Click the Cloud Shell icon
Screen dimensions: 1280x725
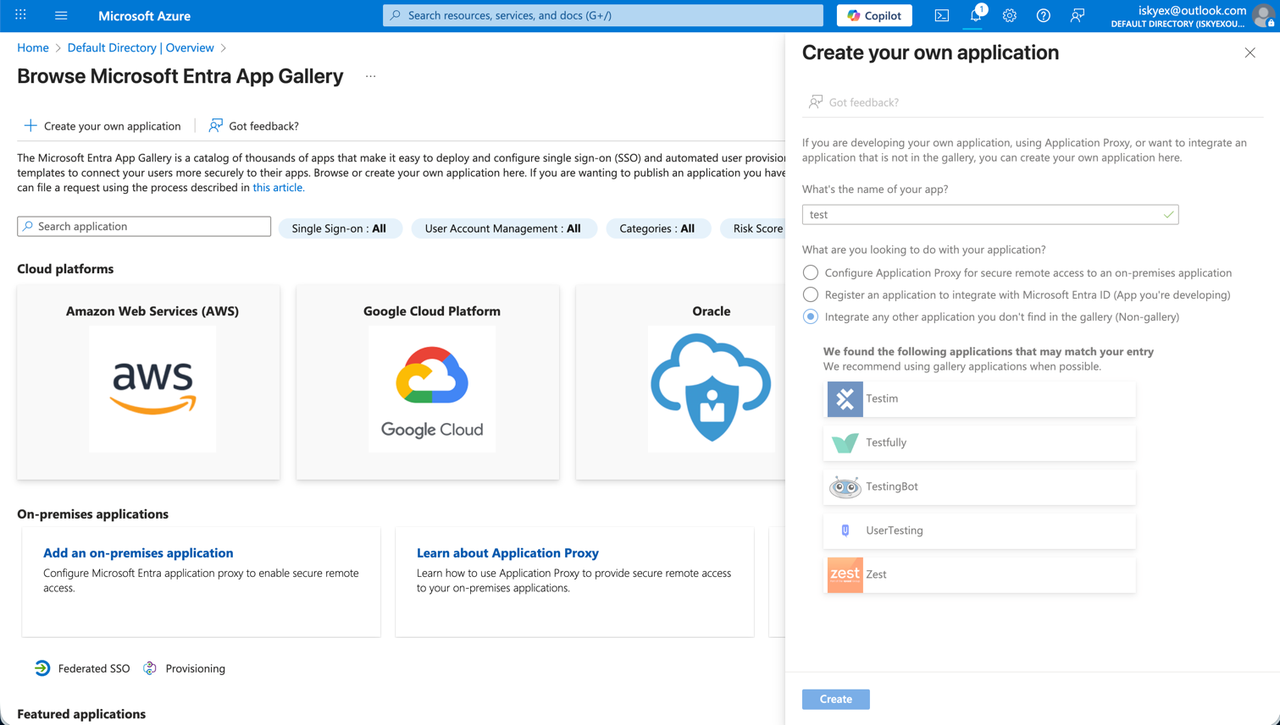941,16
